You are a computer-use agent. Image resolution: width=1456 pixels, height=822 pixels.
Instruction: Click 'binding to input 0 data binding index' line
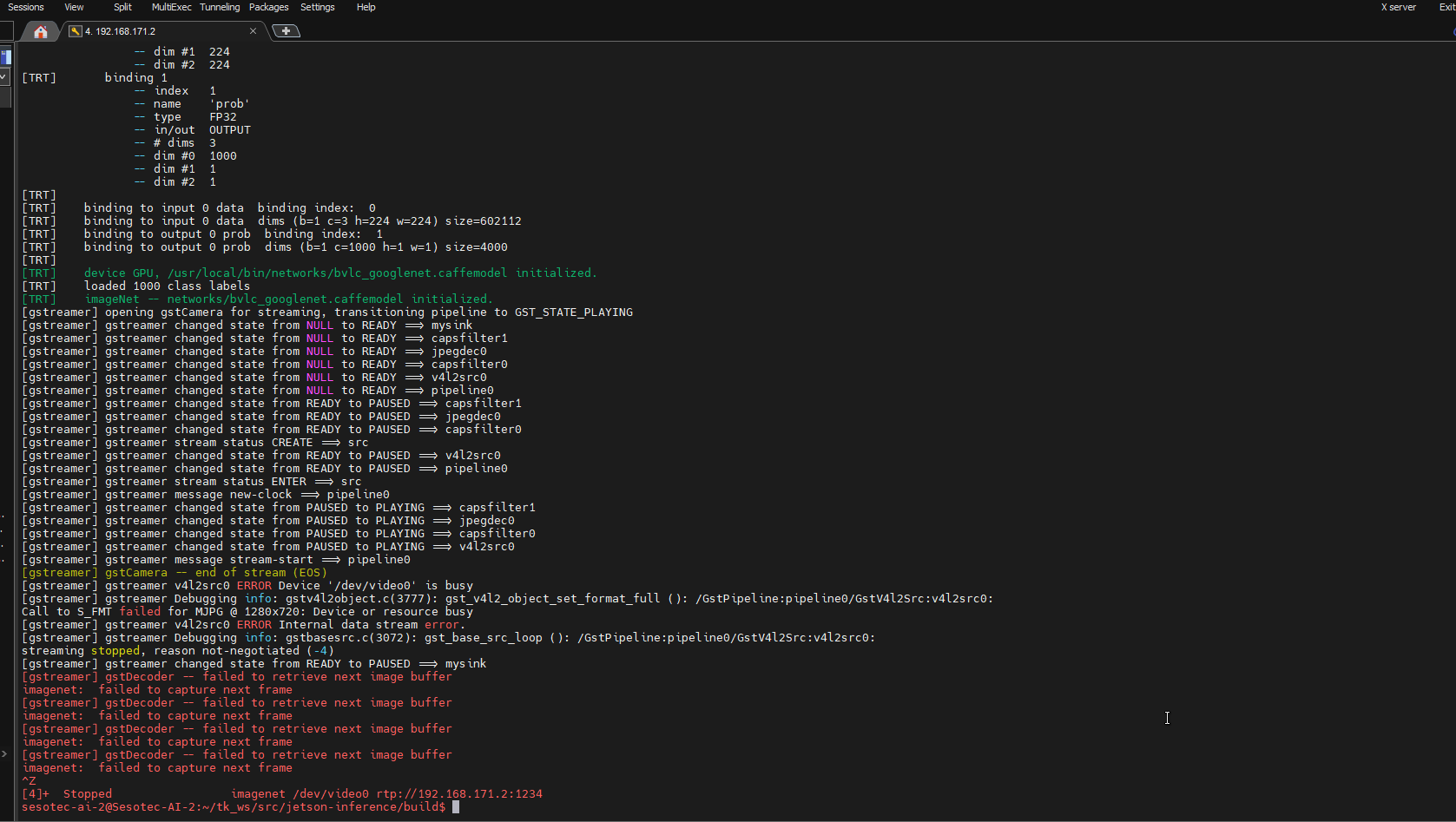point(199,208)
